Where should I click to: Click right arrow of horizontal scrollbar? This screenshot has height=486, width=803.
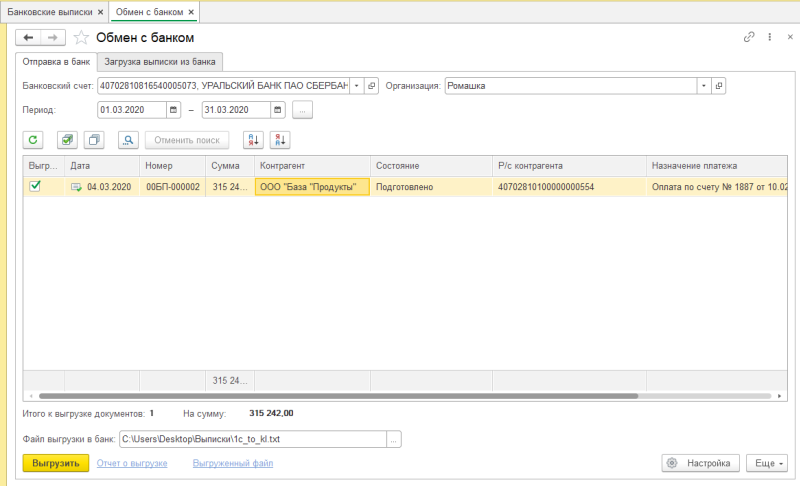(x=779, y=396)
